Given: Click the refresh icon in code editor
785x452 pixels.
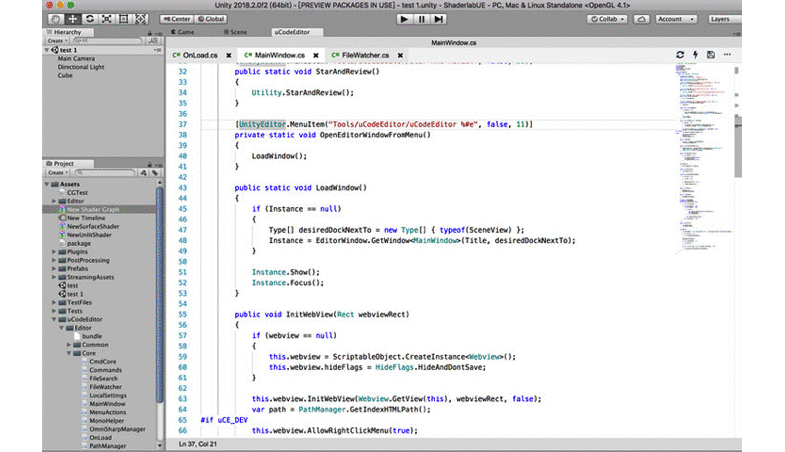Looking at the screenshot, I should pyautogui.click(x=680, y=55).
